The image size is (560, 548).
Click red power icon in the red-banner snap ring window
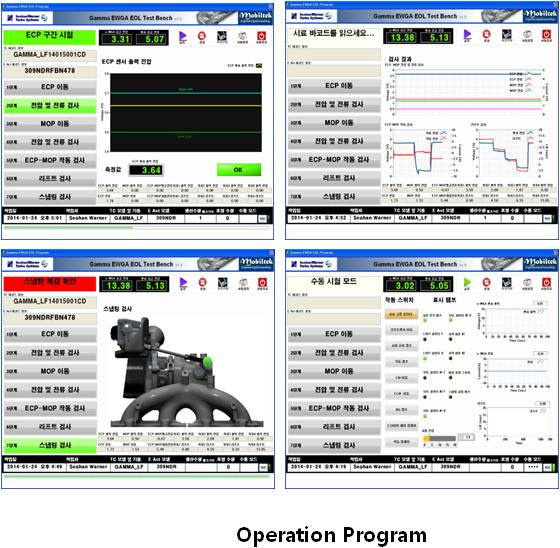click(262, 283)
